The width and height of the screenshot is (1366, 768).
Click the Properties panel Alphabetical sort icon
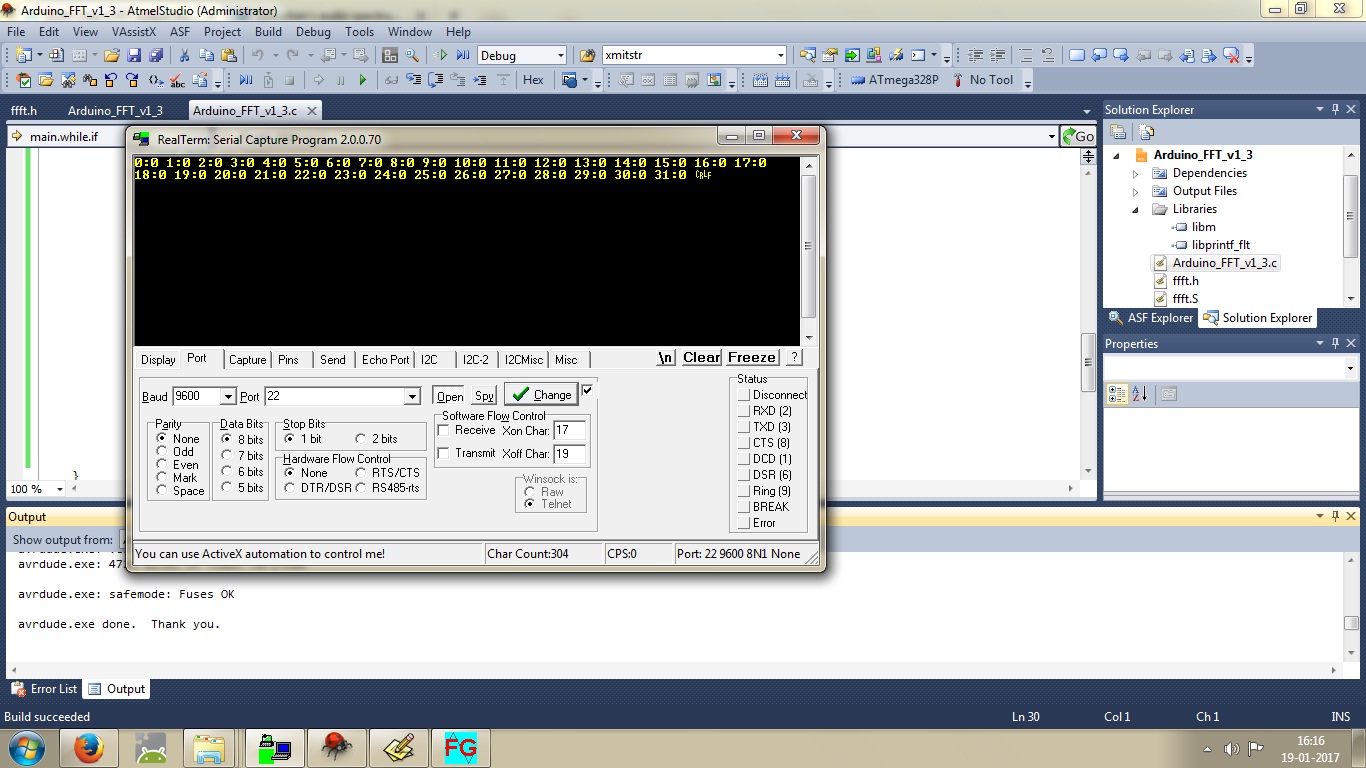pos(1140,394)
